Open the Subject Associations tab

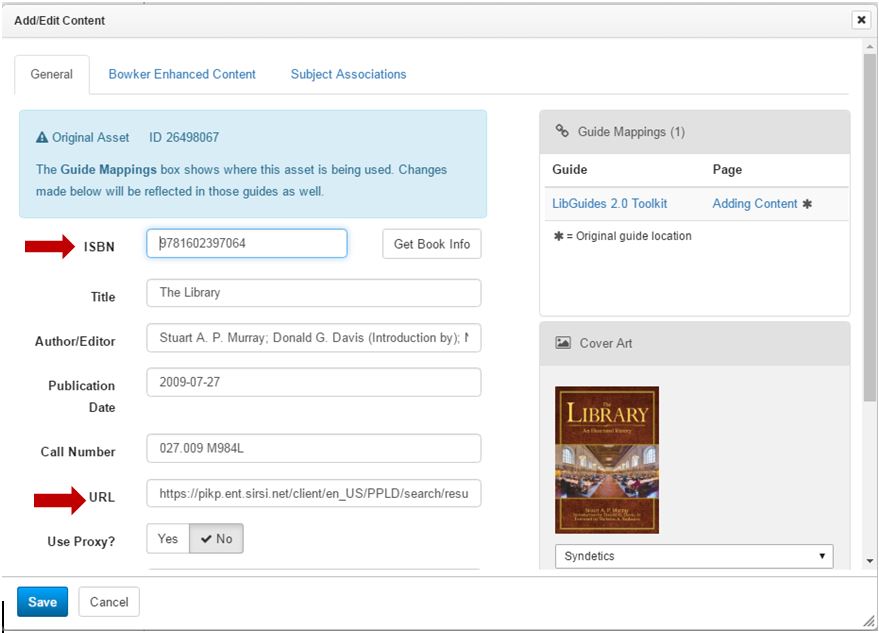point(347,74)
